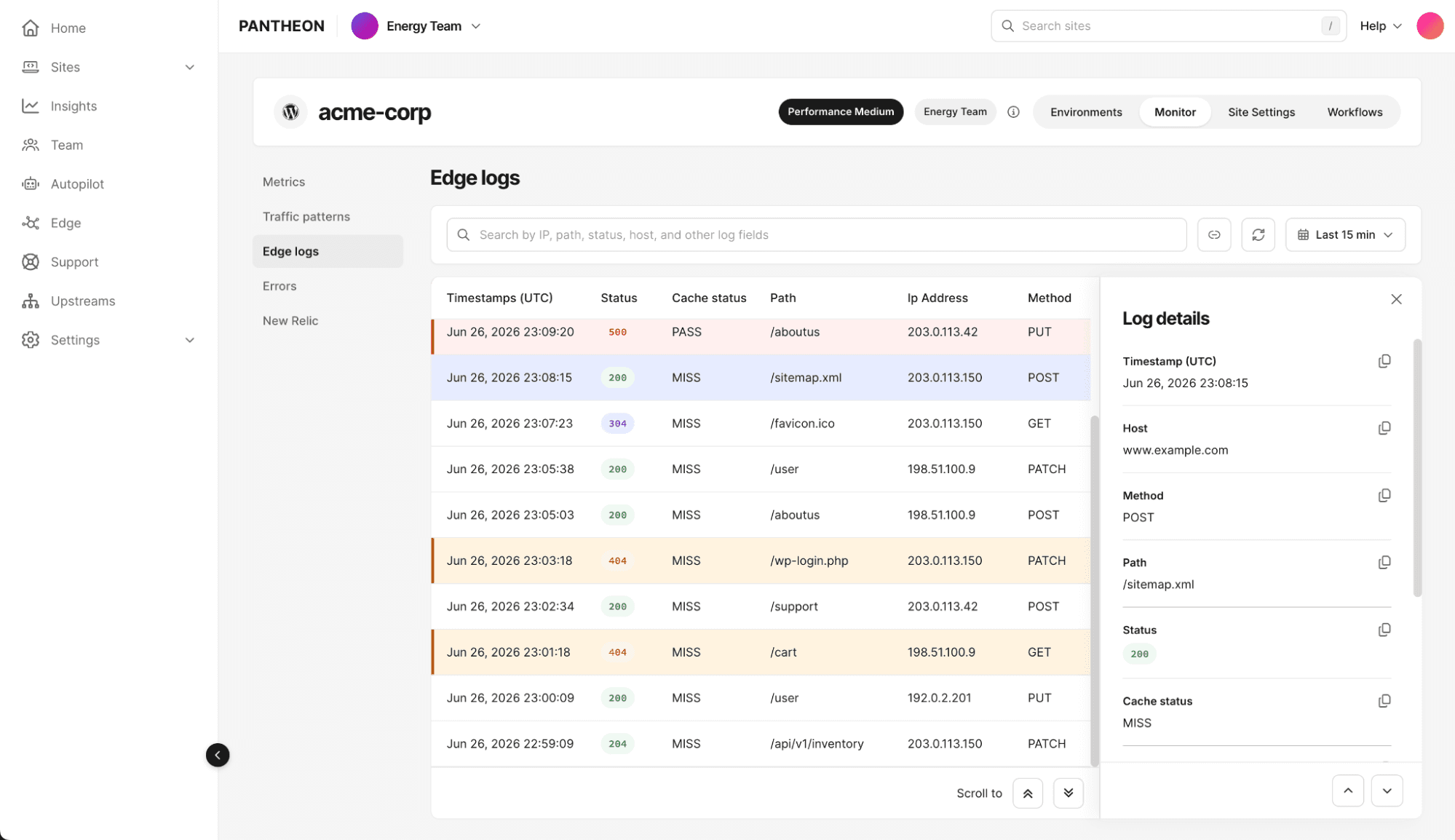Refresh the edge logs list
Viewport: 1455px width, 840px height.
coord(1258,235)
